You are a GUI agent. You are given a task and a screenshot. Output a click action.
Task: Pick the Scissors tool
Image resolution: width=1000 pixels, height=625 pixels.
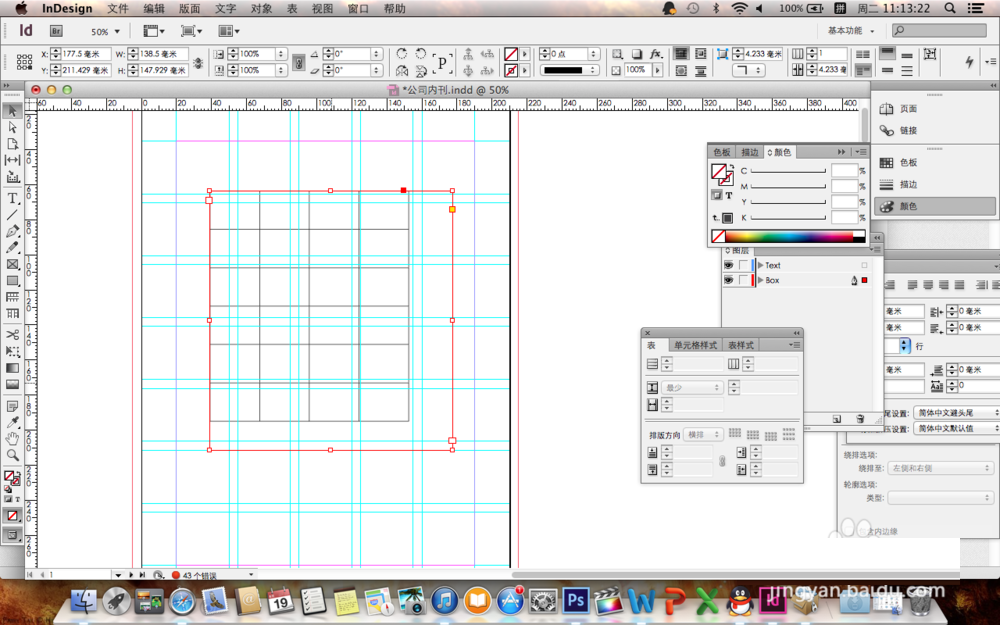[x=13, y=334]
